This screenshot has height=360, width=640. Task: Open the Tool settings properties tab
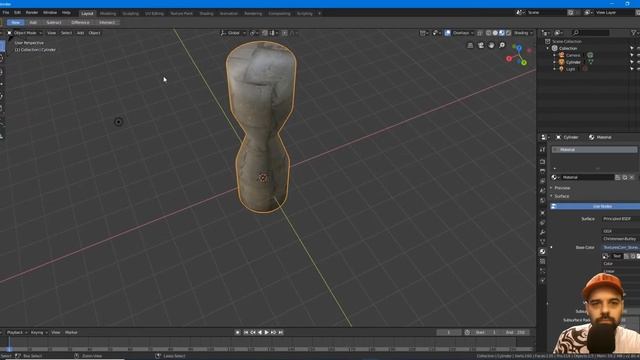542,150
